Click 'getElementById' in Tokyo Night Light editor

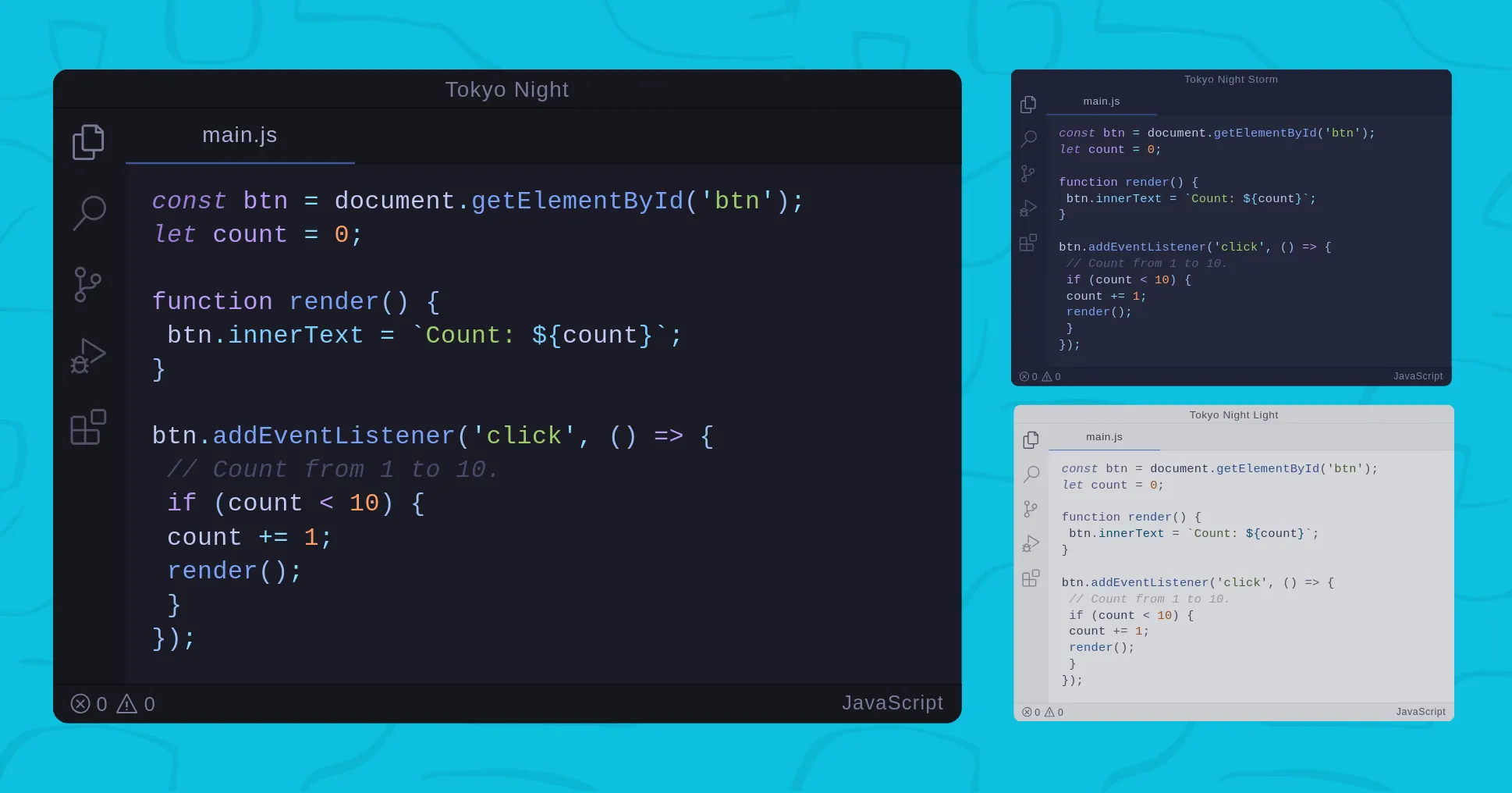point(1268,469)
